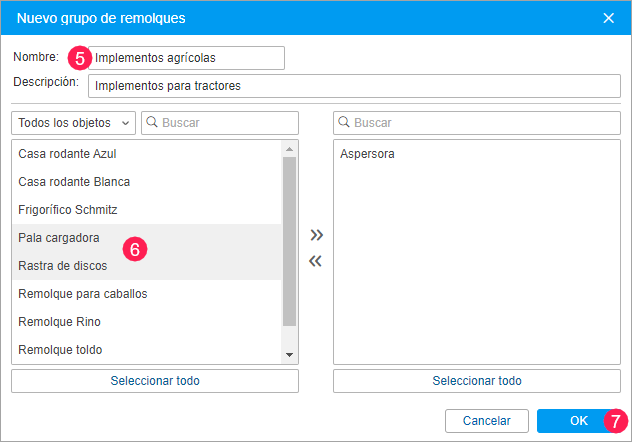The image size is (632, 442).
Task: Click the move-right double arrow icon
Action: 316,236
